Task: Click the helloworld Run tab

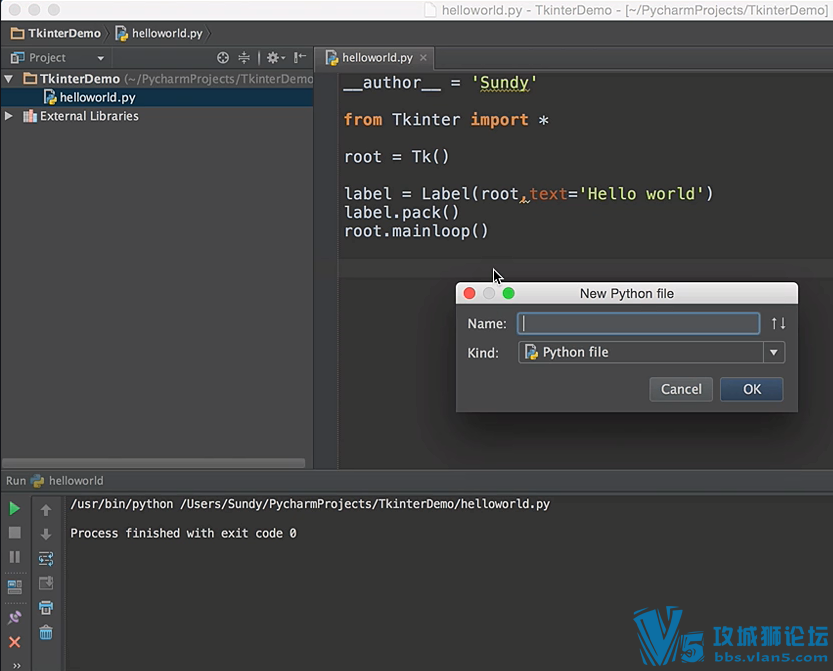Action: coord(67,481)
